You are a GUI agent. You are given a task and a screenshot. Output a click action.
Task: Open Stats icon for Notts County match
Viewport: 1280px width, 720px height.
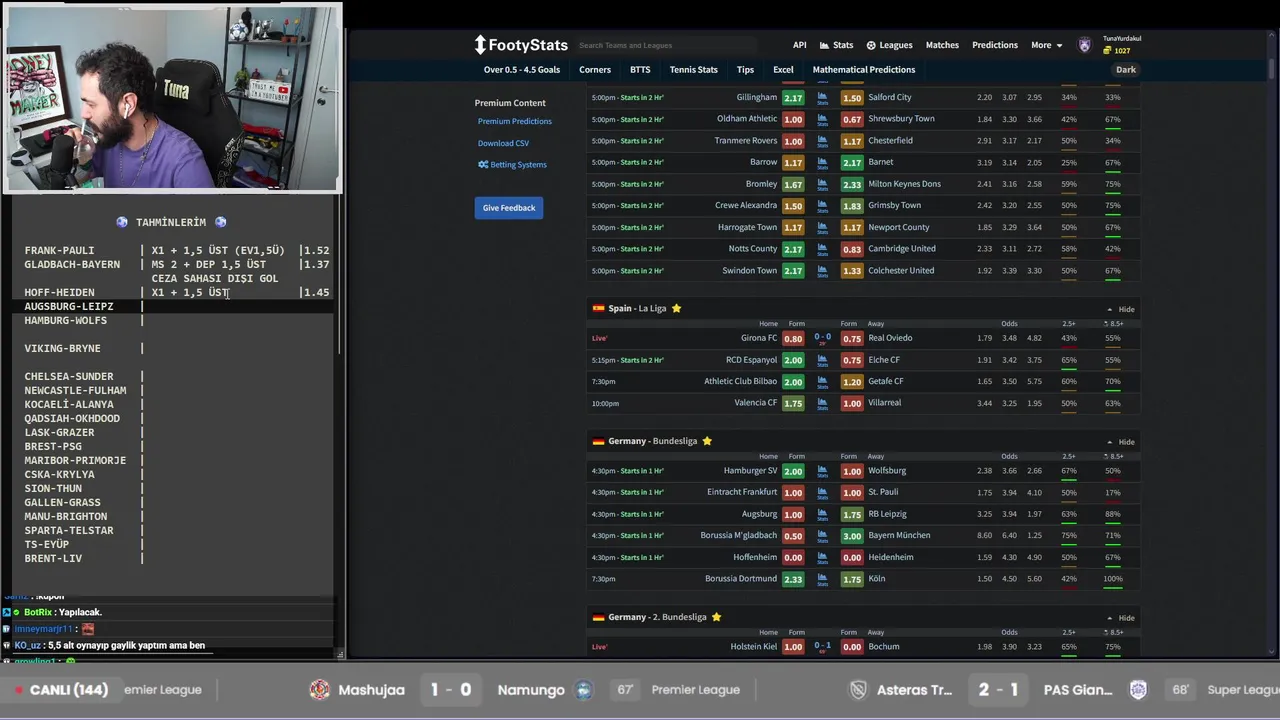click(x=822, y=249)
